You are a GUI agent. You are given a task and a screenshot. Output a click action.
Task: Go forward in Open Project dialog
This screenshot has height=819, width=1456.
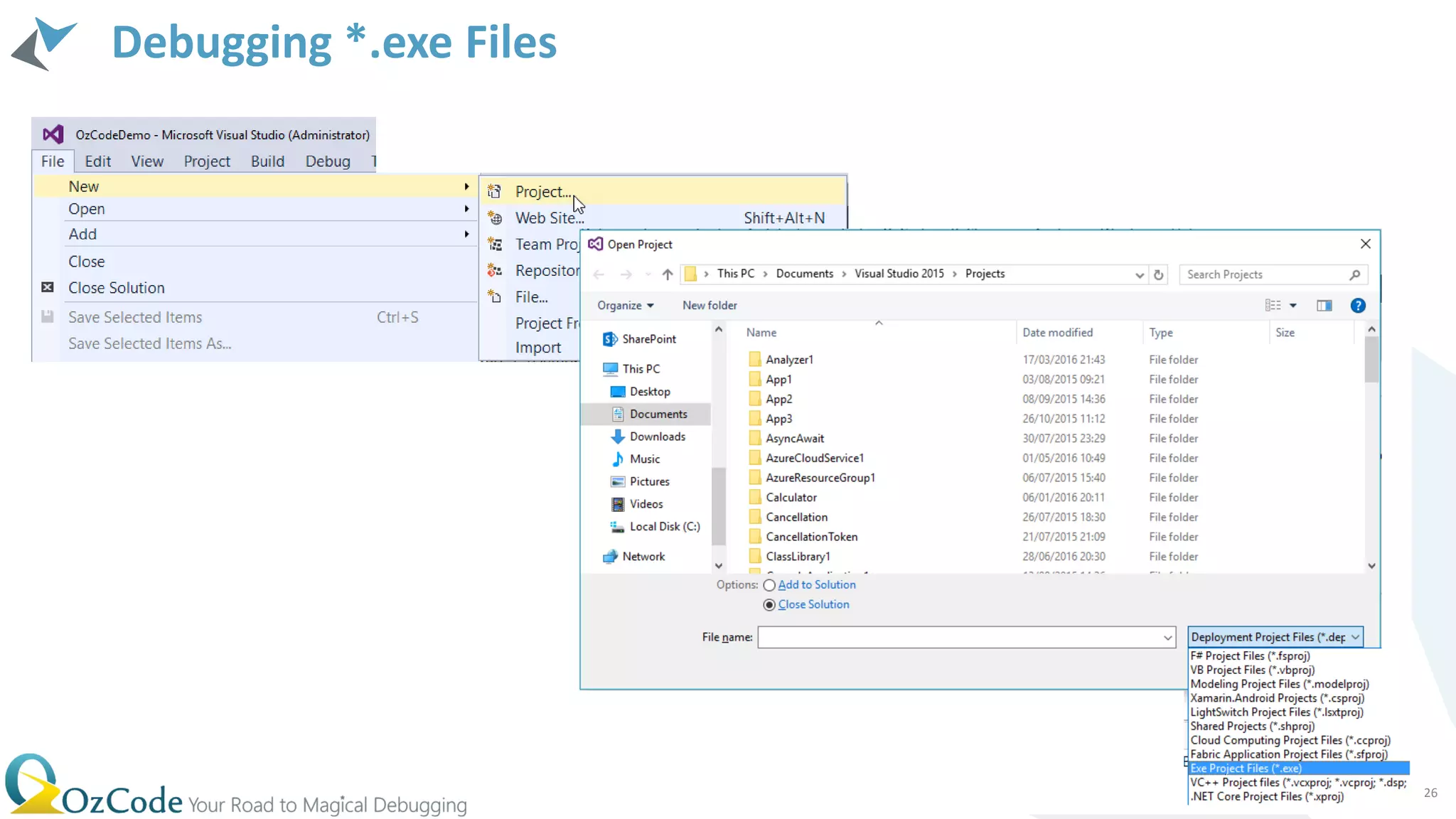coord(626,274)
